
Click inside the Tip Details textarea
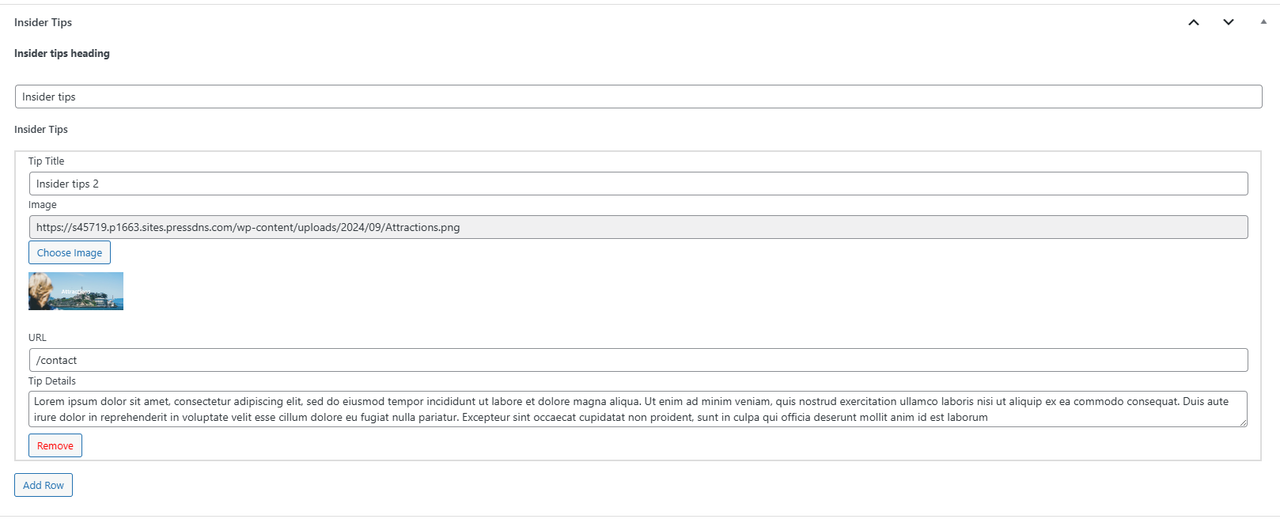[x=638, y=409]
